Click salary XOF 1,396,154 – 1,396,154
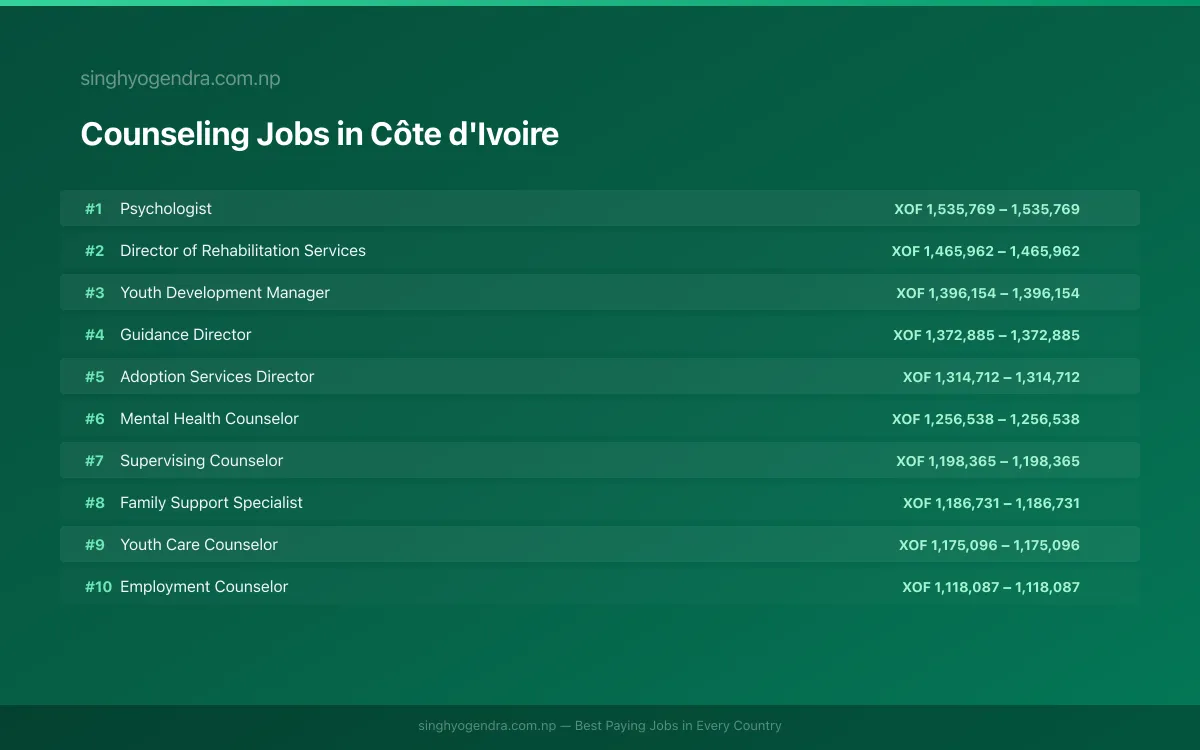 click(988, 293)
